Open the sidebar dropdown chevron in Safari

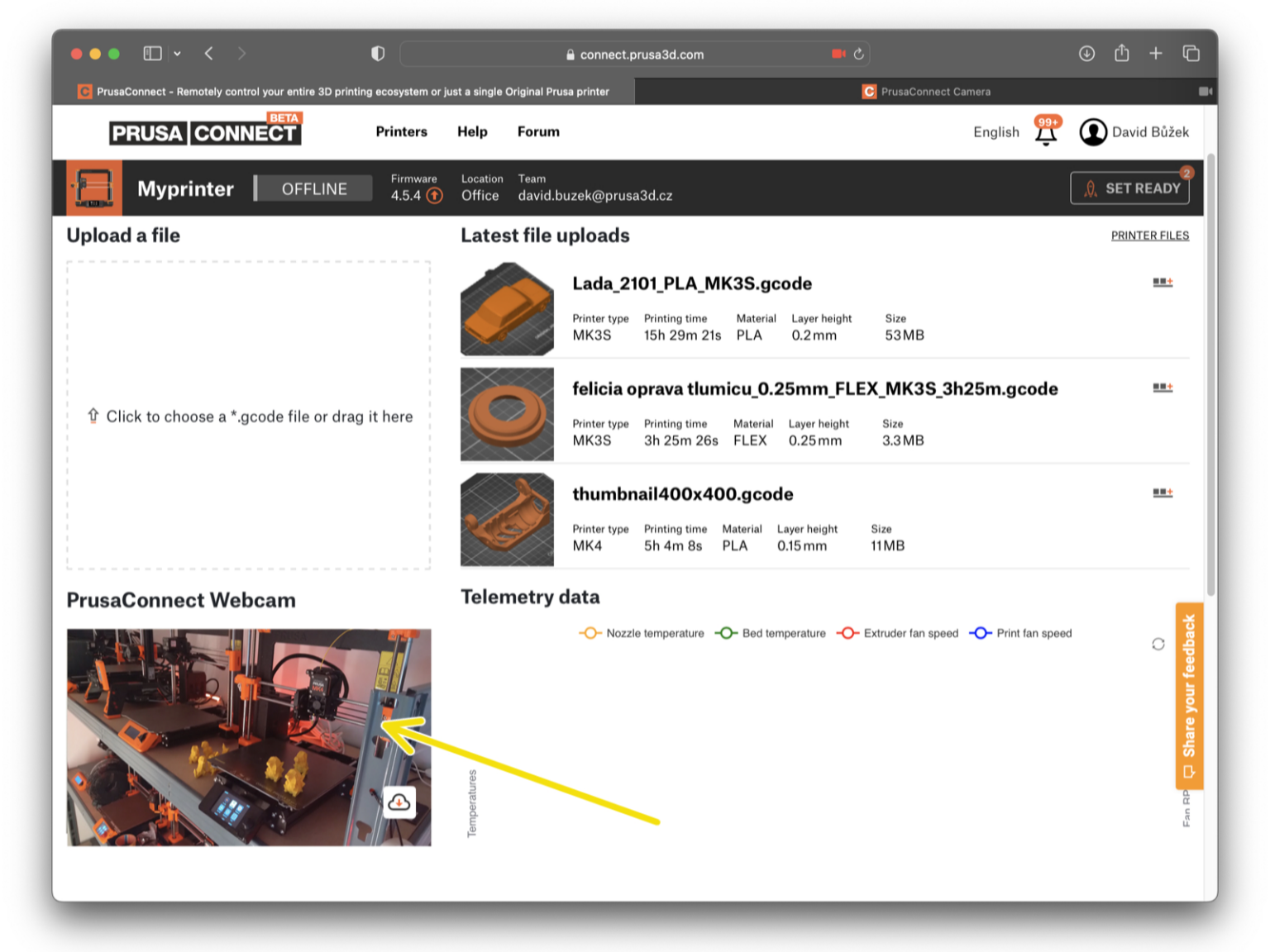pos(176,53)
